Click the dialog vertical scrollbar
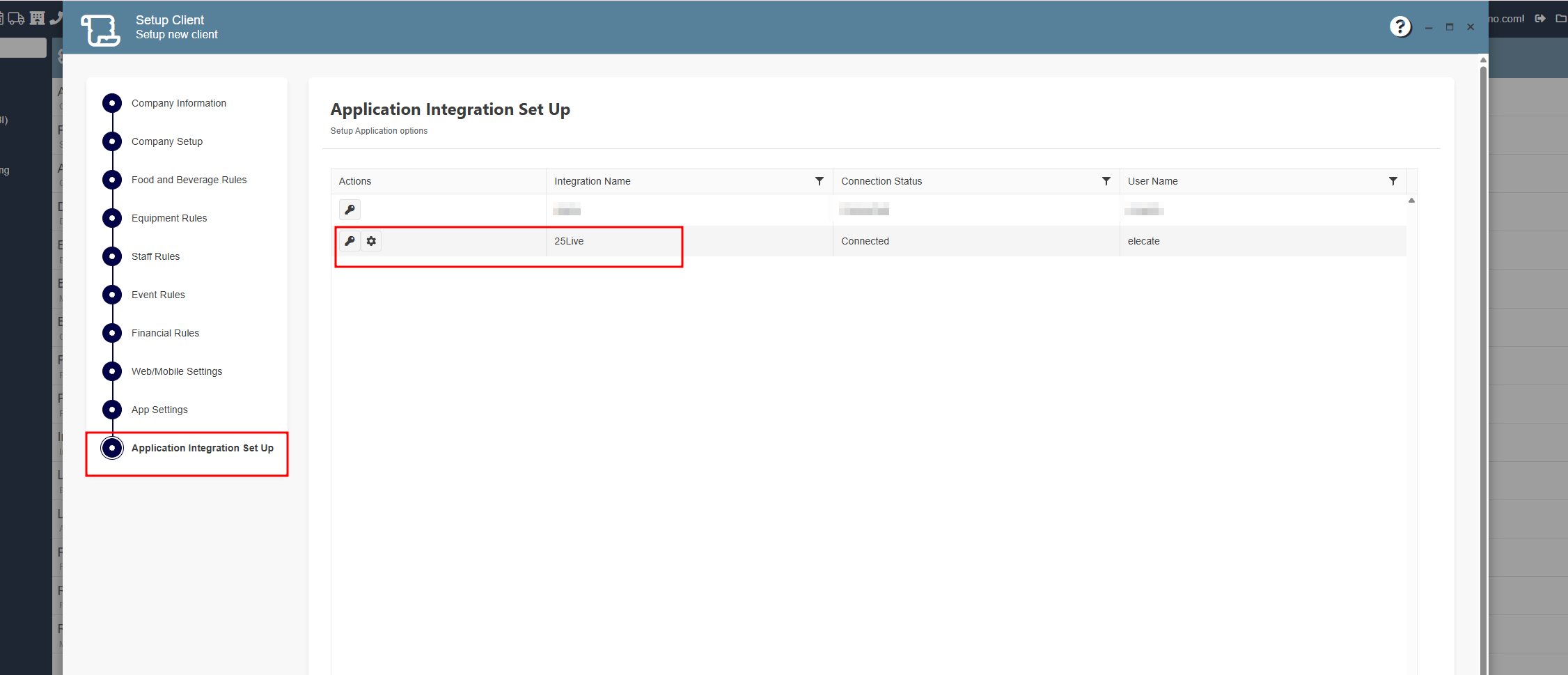The width and height of the screenshot is (1568, 675). point(1483,369)
